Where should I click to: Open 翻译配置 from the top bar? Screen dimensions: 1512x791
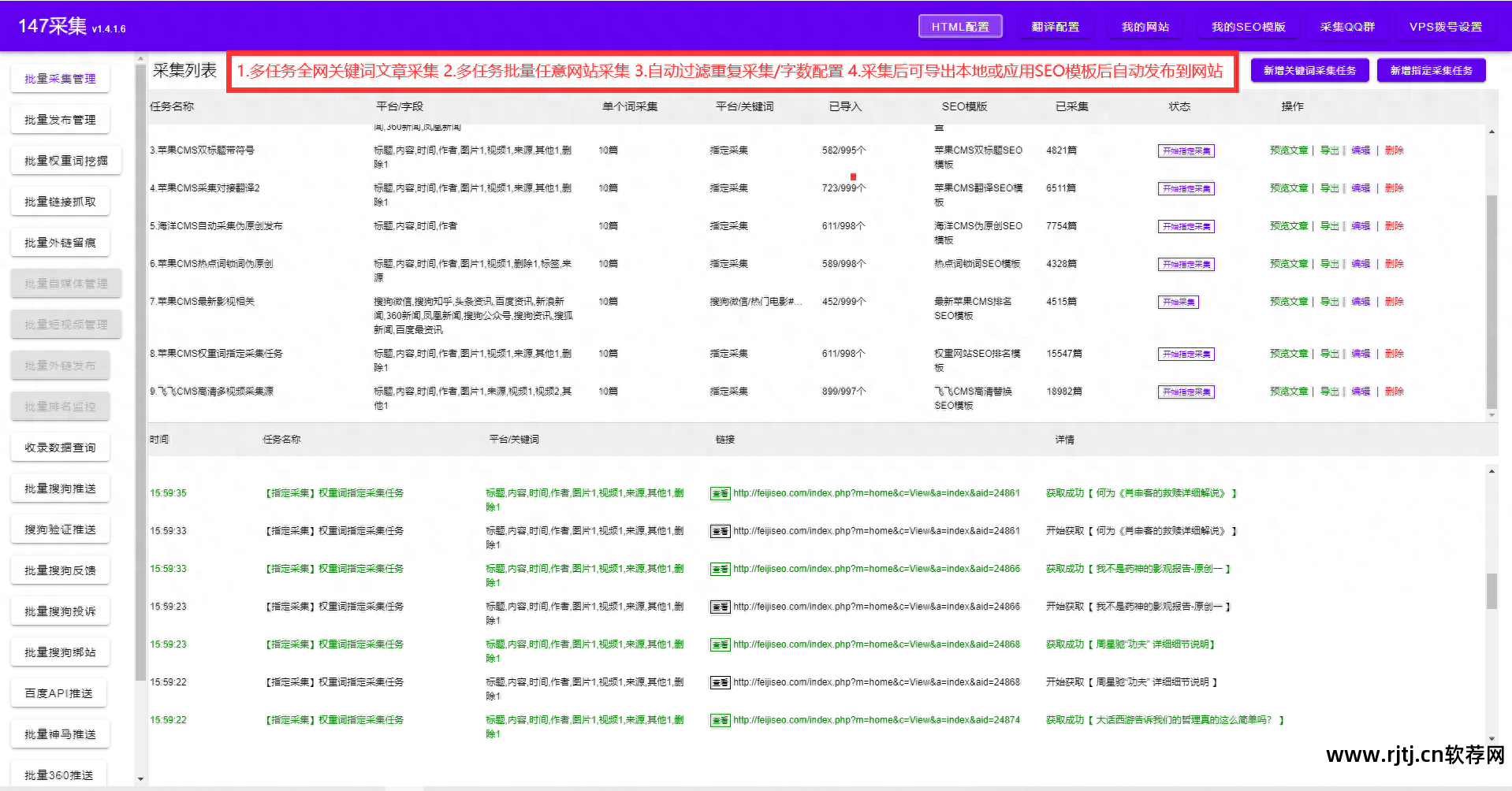pyautogui.click(x=1055, y=25)
